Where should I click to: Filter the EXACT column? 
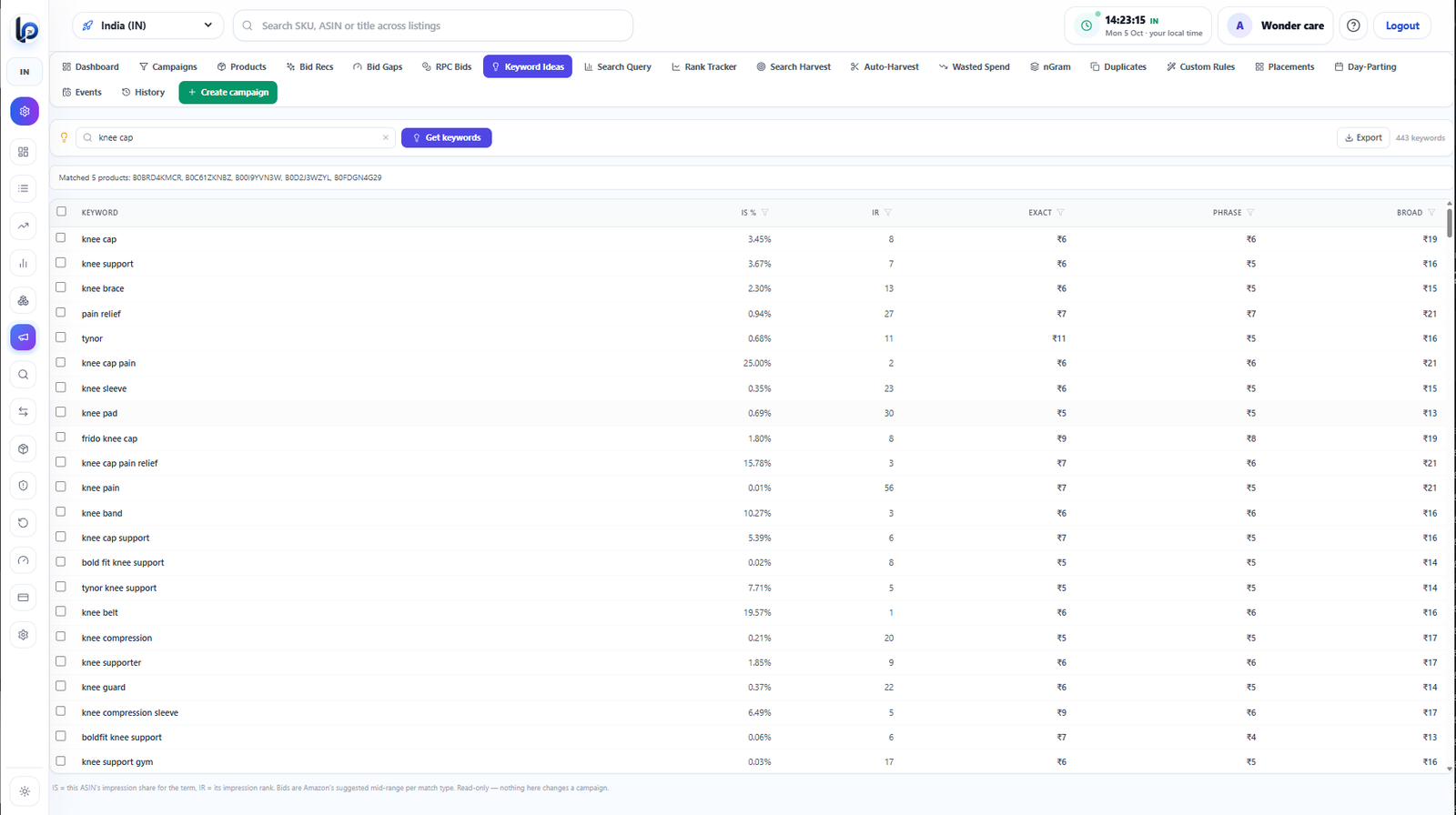1060,213
